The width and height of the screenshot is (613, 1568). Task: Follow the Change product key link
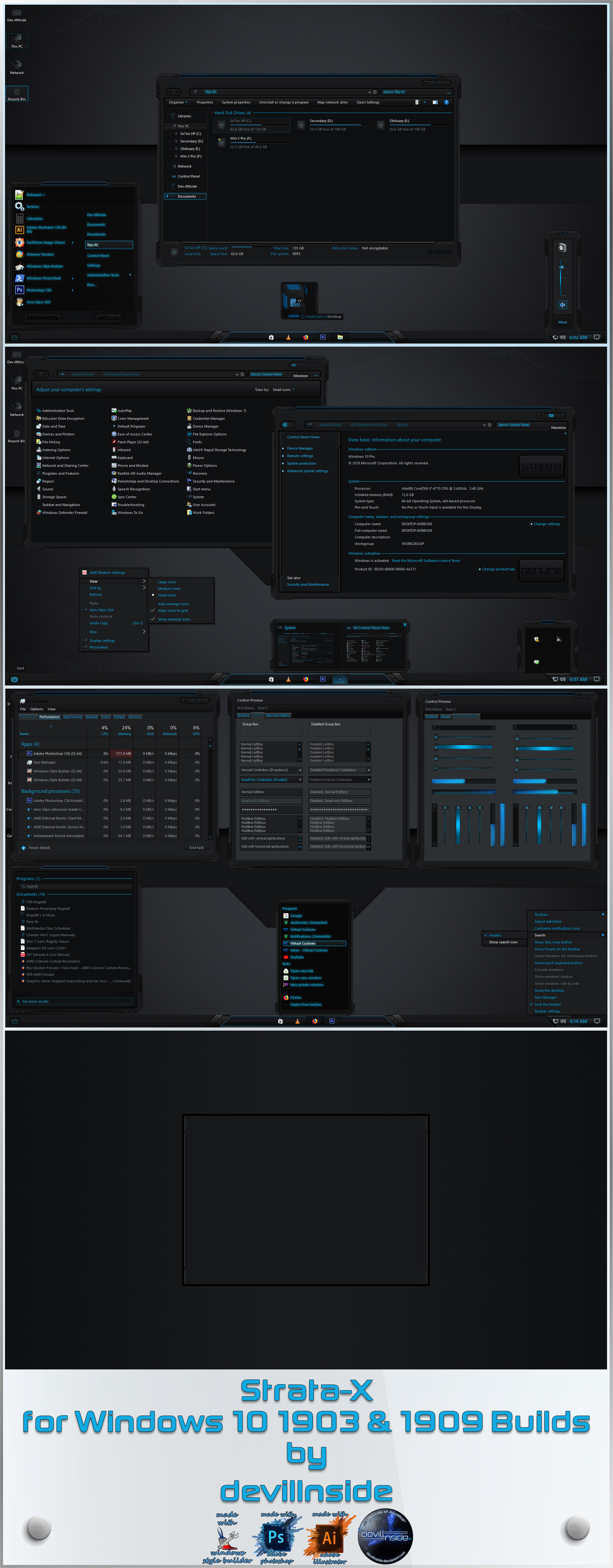click(498, 569)
